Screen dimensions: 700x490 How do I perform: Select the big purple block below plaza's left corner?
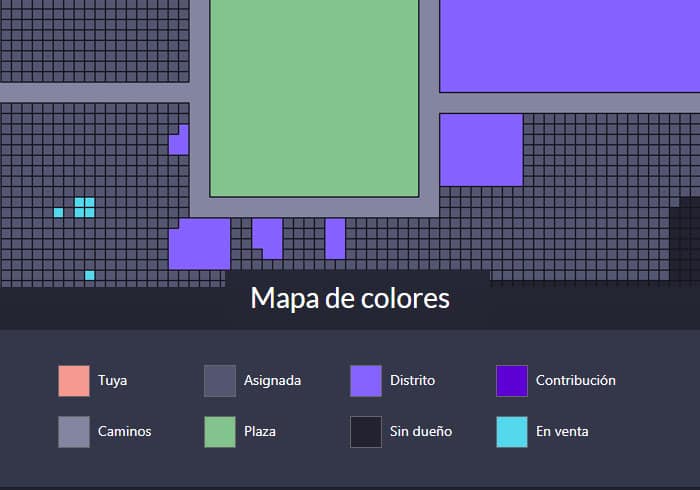pyautogui.click(x=200, y=244)
